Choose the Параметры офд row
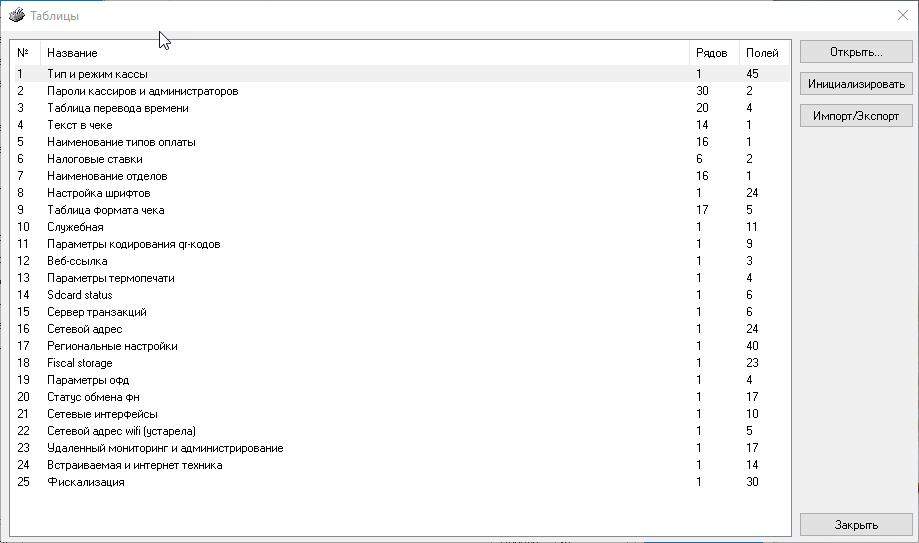The width and height of the screenshot is (919, 543). point(88,380)
